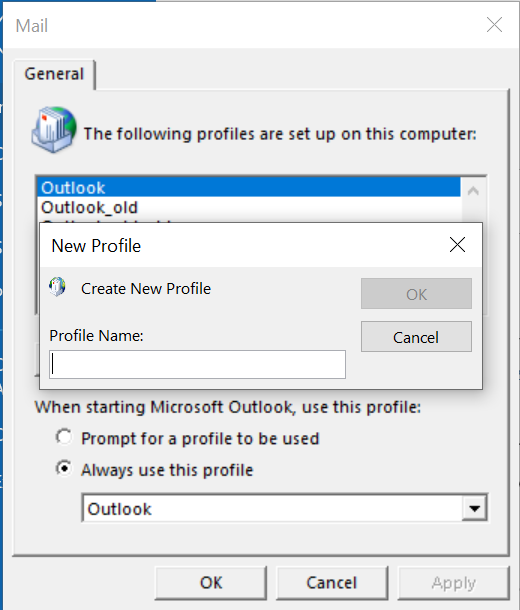The height and width of the screenshot is (610, 520).
Task: Click Cancel at bottom of Mail window
Action: point(332,583)
